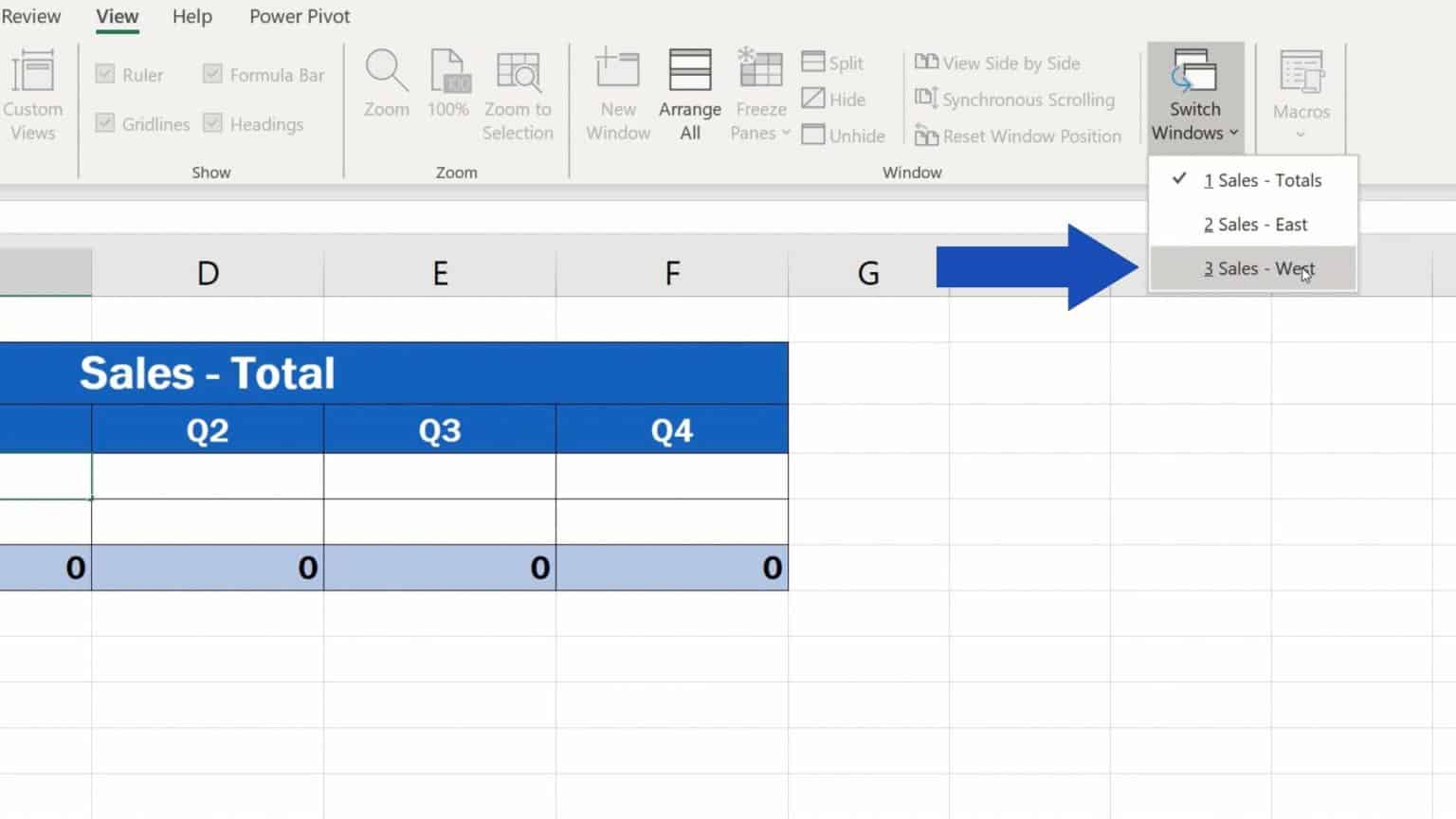
Task: Open the Switch Windows dropdown
Action: 1193,95
